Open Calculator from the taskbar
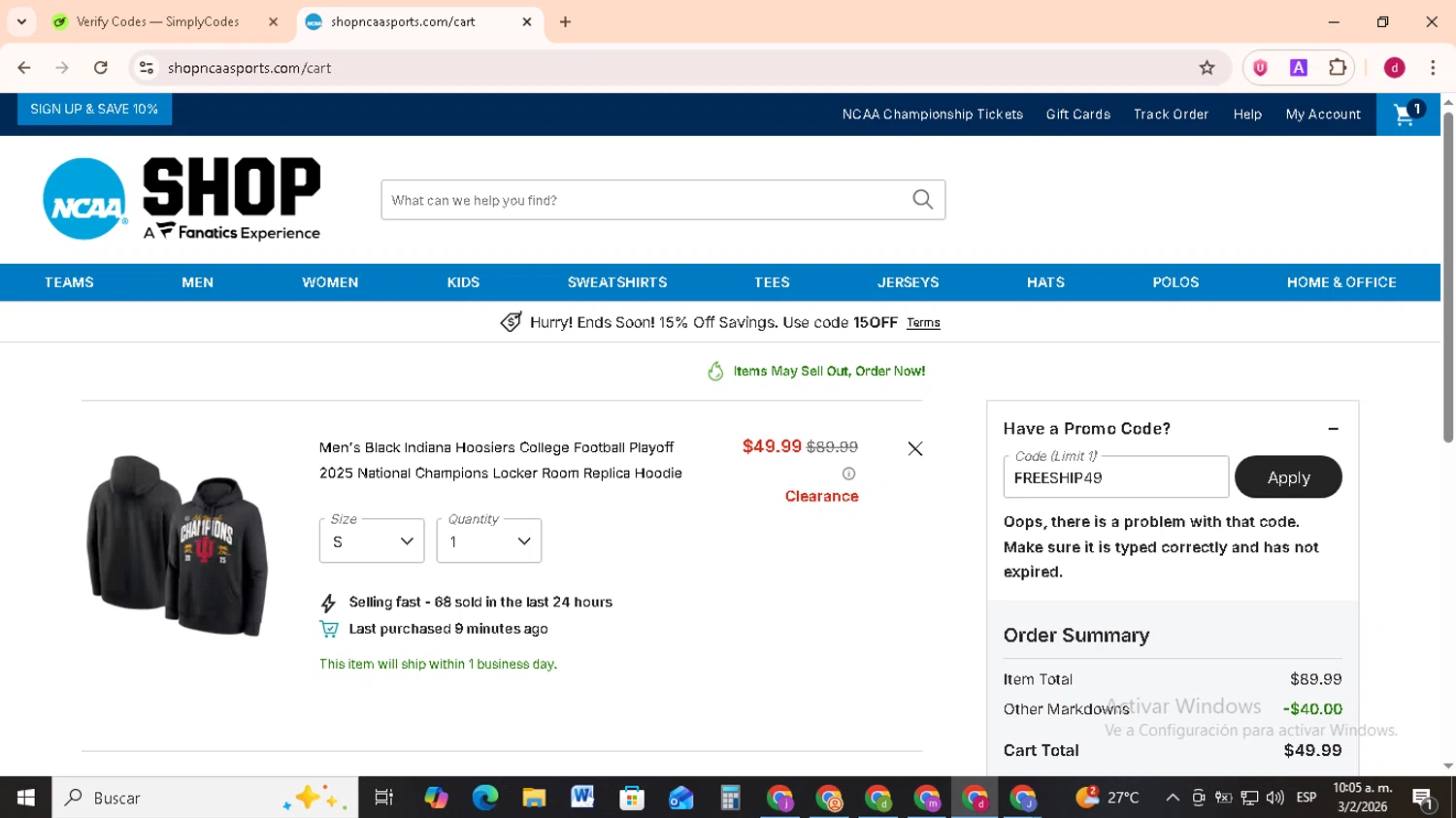This screenshot has height=818, width=1456. point(730,798)
